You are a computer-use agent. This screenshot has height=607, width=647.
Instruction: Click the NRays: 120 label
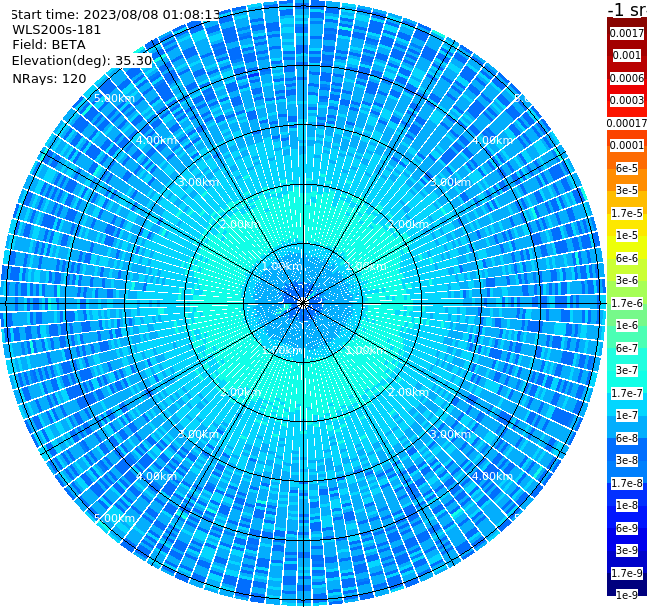point(49,78)
